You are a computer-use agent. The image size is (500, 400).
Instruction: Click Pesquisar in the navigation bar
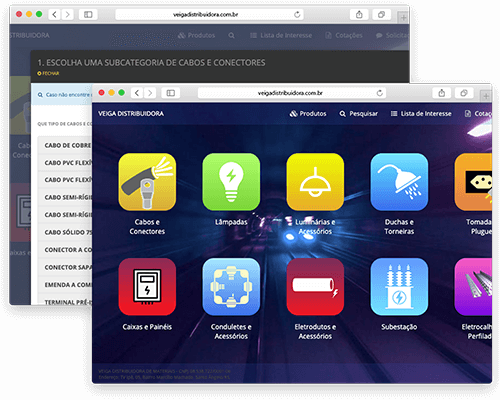[359, 114]
